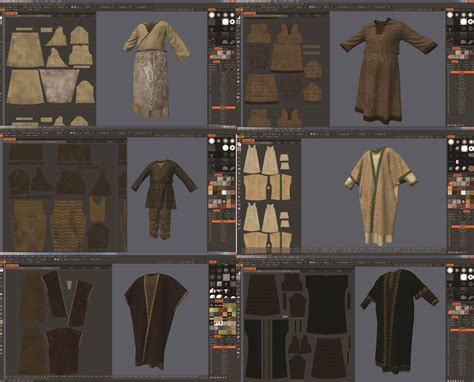Viewport: 474px width, 382px height.
Task: Select lower dark maroon UV piece in cloak window
Action: pos(63,351)
